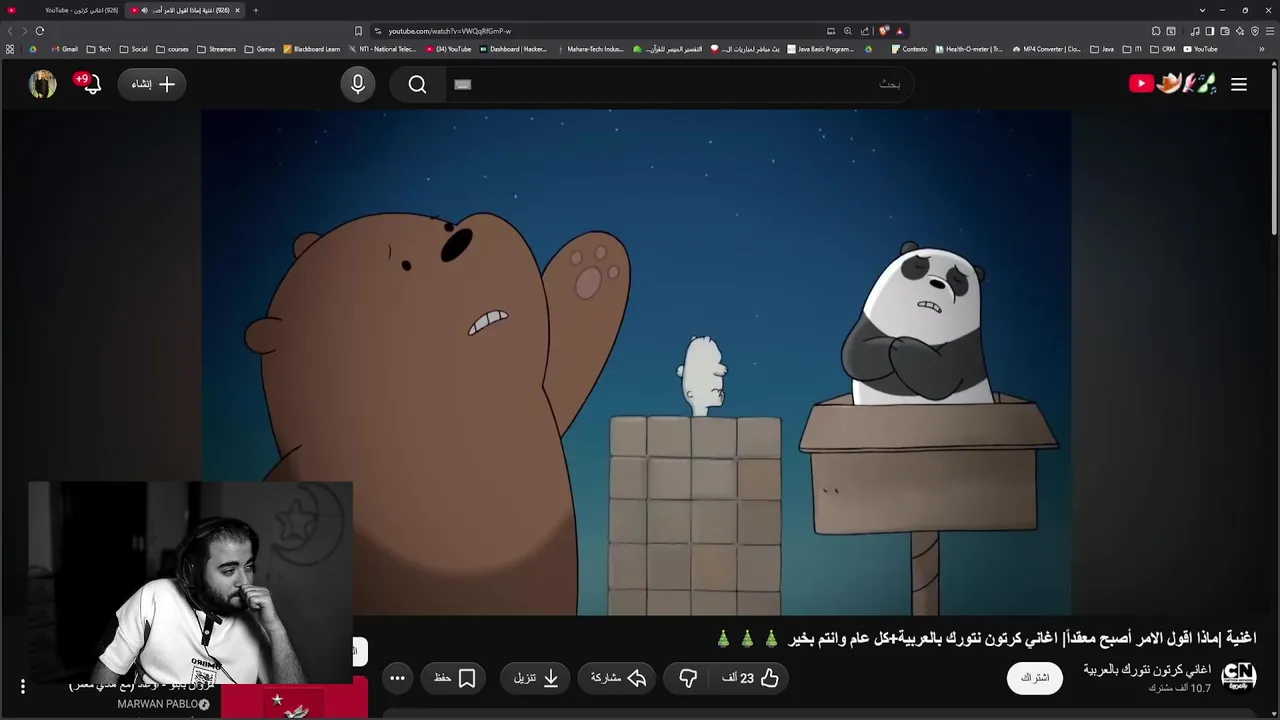The width and height of the screenshot is (1280, 720).
Task: Open the Brave Shields lion icon
Action: [884, 31]
